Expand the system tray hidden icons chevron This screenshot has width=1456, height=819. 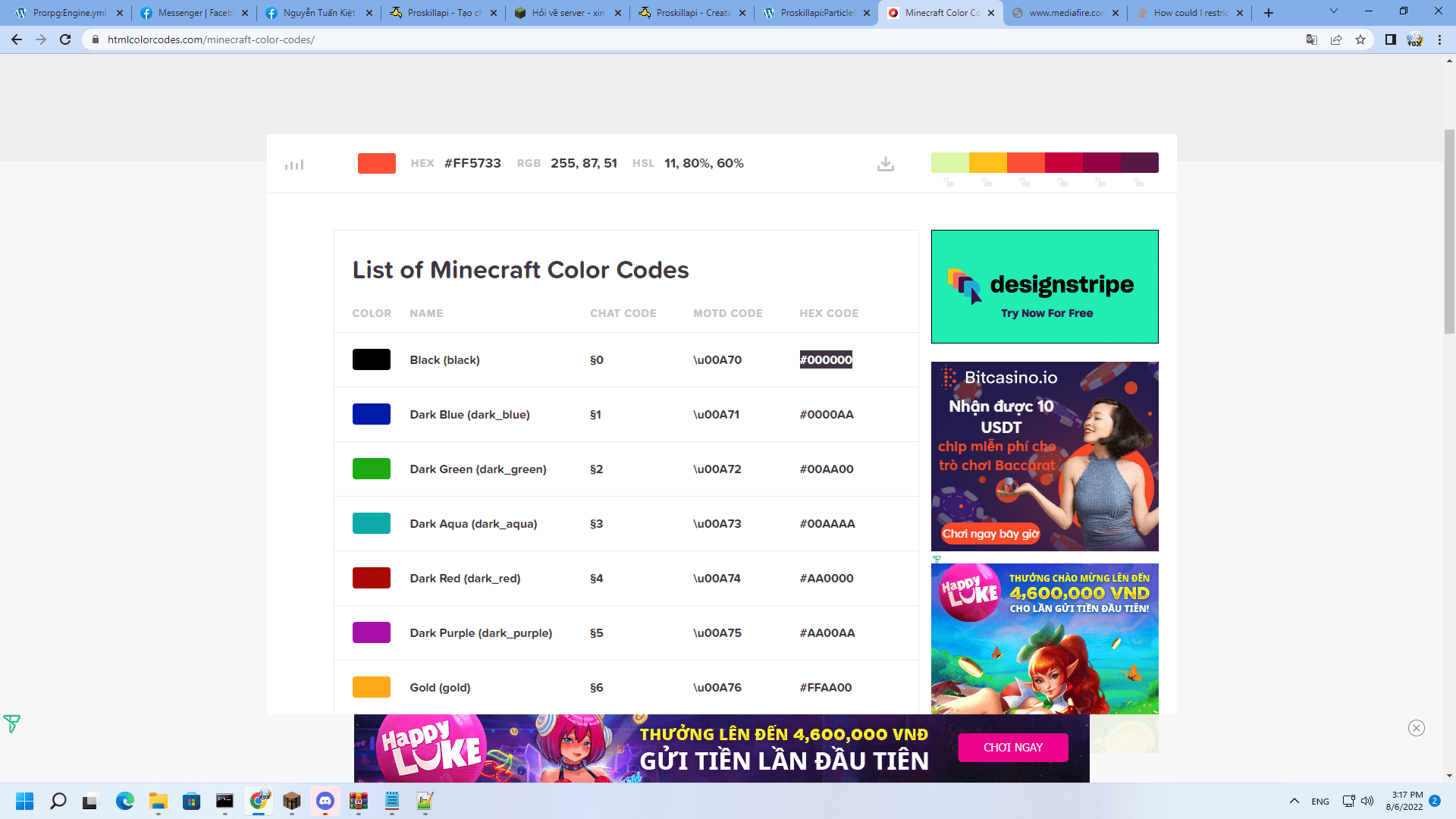click(1294, 801)
